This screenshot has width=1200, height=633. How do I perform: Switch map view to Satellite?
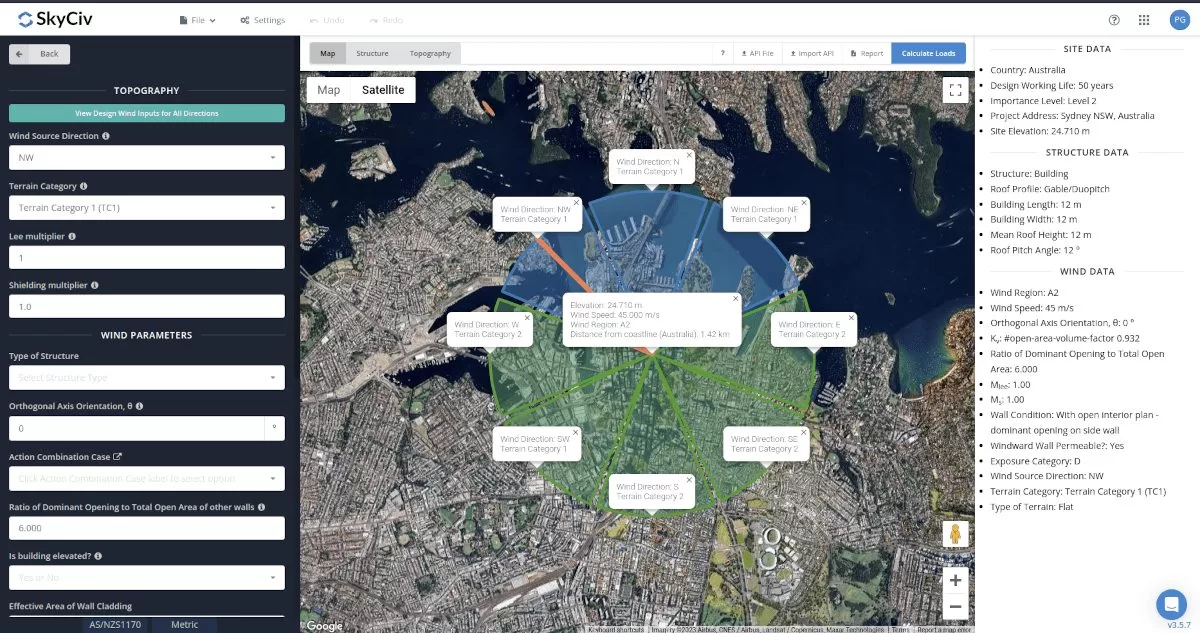(x=383, y=90)
